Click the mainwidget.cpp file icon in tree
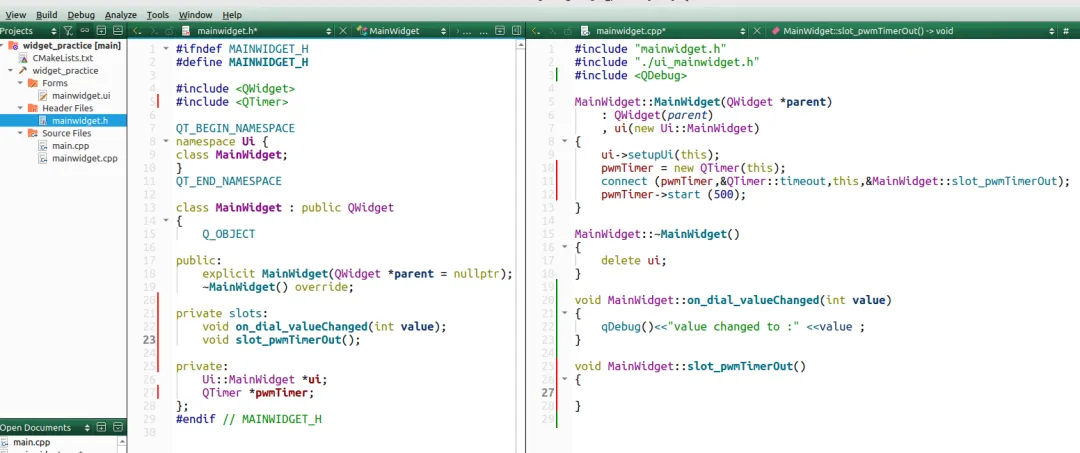 click(x=43, y=158)
